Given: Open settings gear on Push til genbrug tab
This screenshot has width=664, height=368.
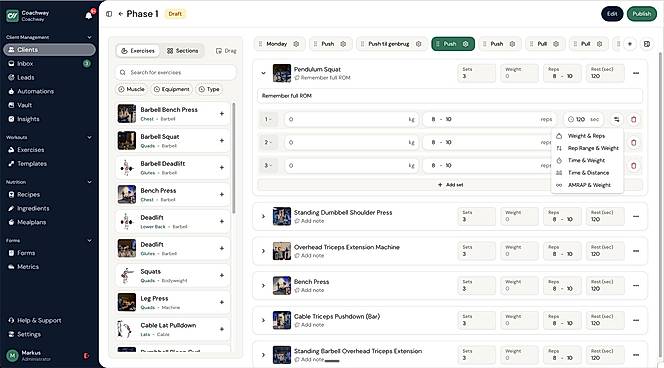Looking at the screenshot, I should [418, 44].
